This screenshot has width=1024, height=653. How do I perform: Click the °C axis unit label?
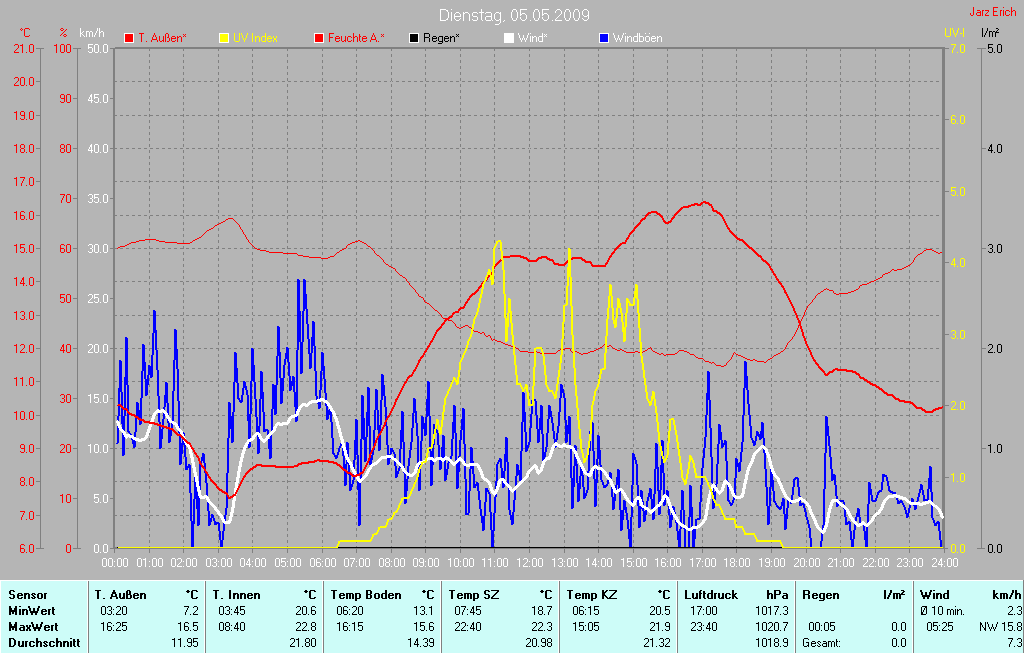pos(25,33)
